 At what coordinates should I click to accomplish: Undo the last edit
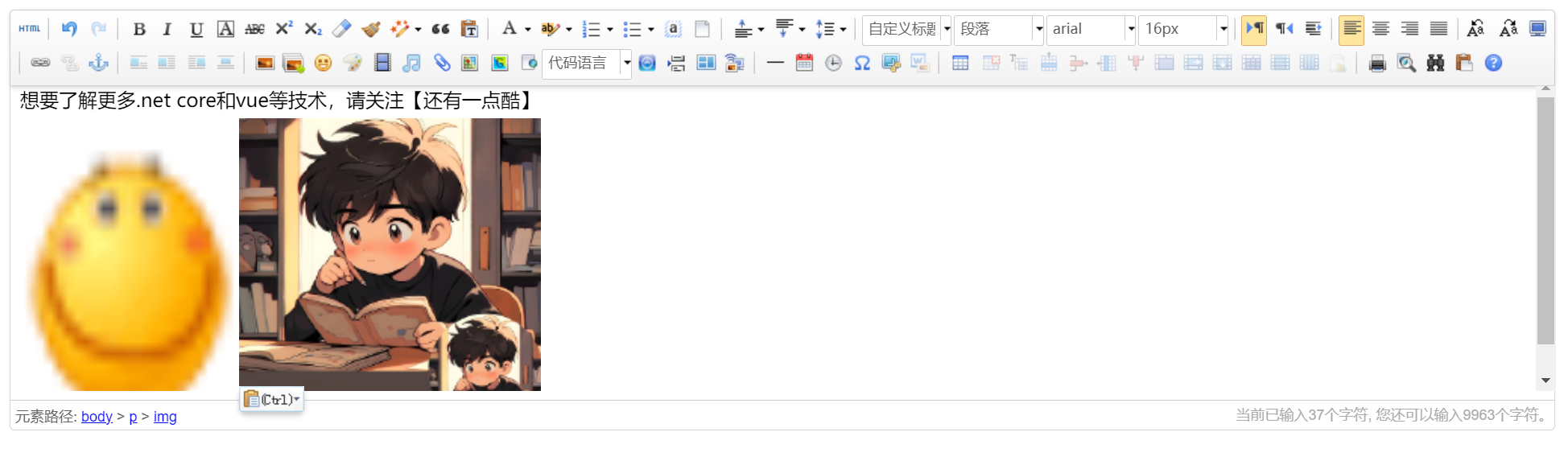[69, 29]
